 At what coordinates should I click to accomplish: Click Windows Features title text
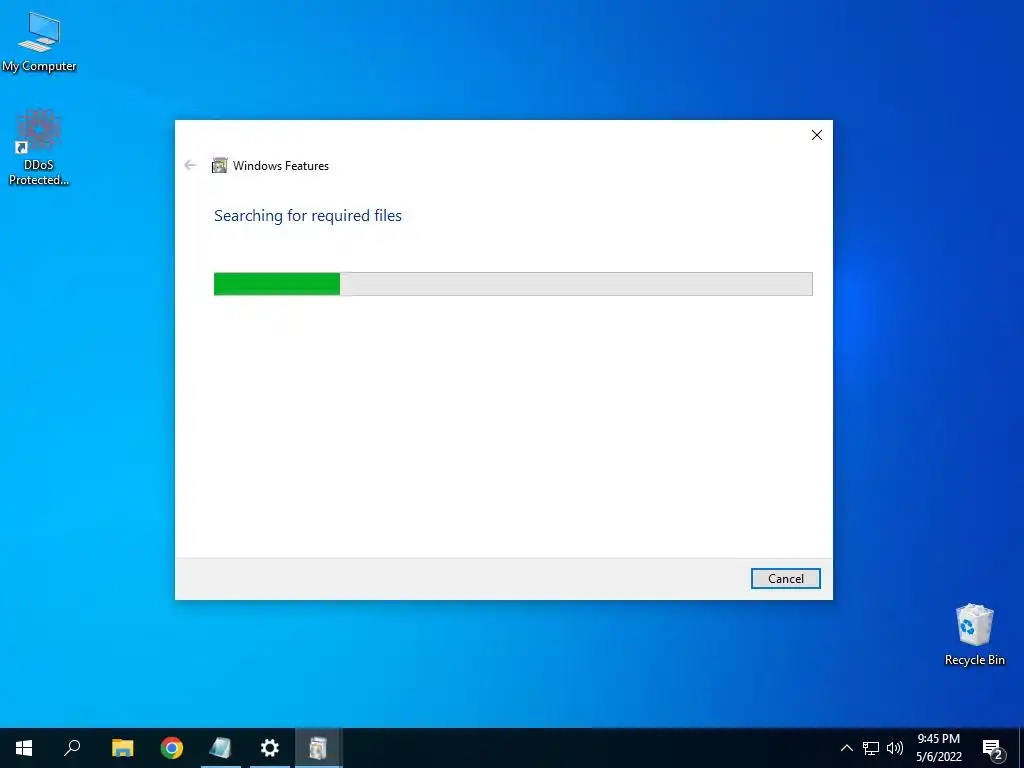point(281,166)
